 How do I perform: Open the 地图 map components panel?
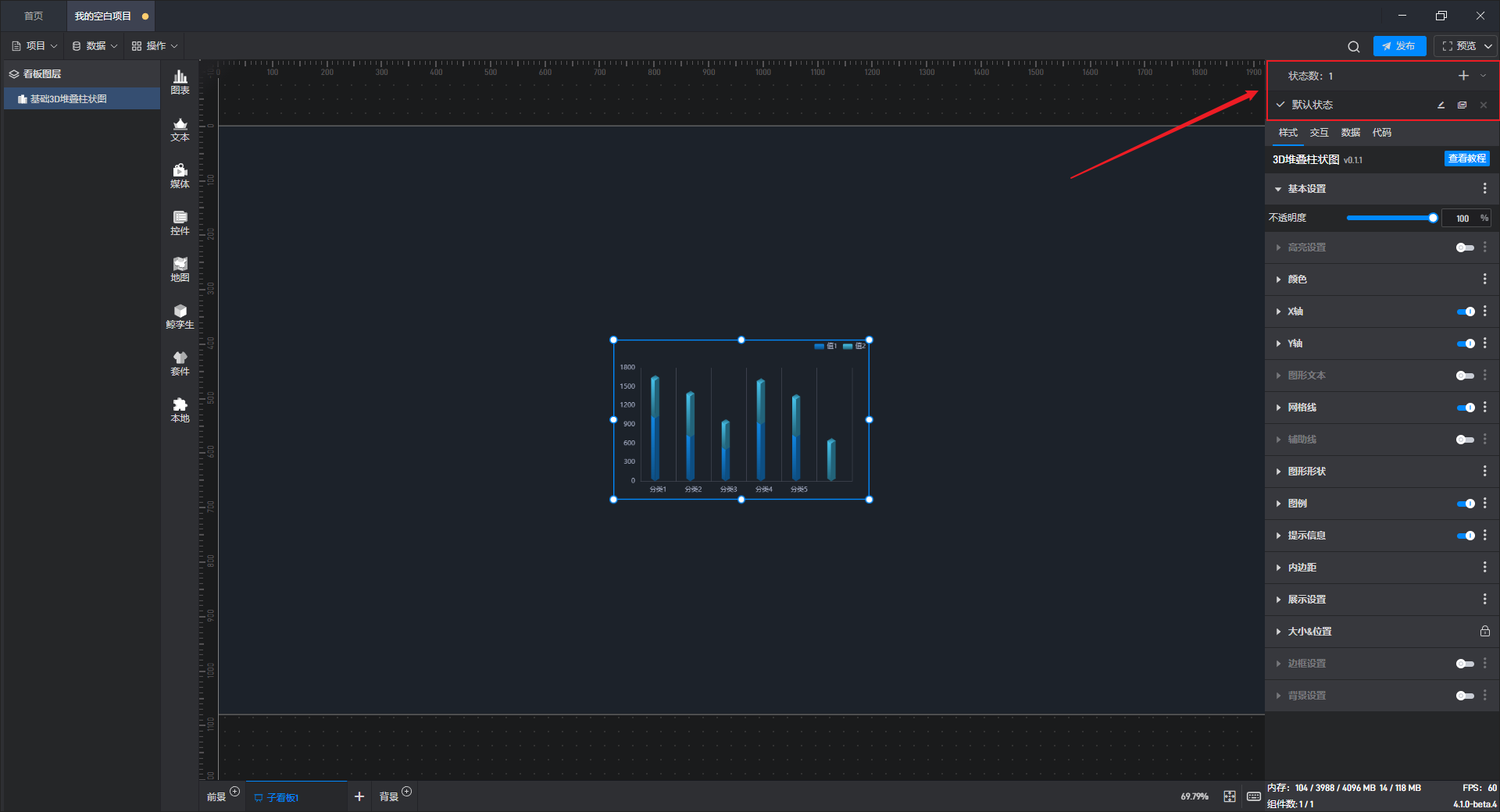click(180, 269)
